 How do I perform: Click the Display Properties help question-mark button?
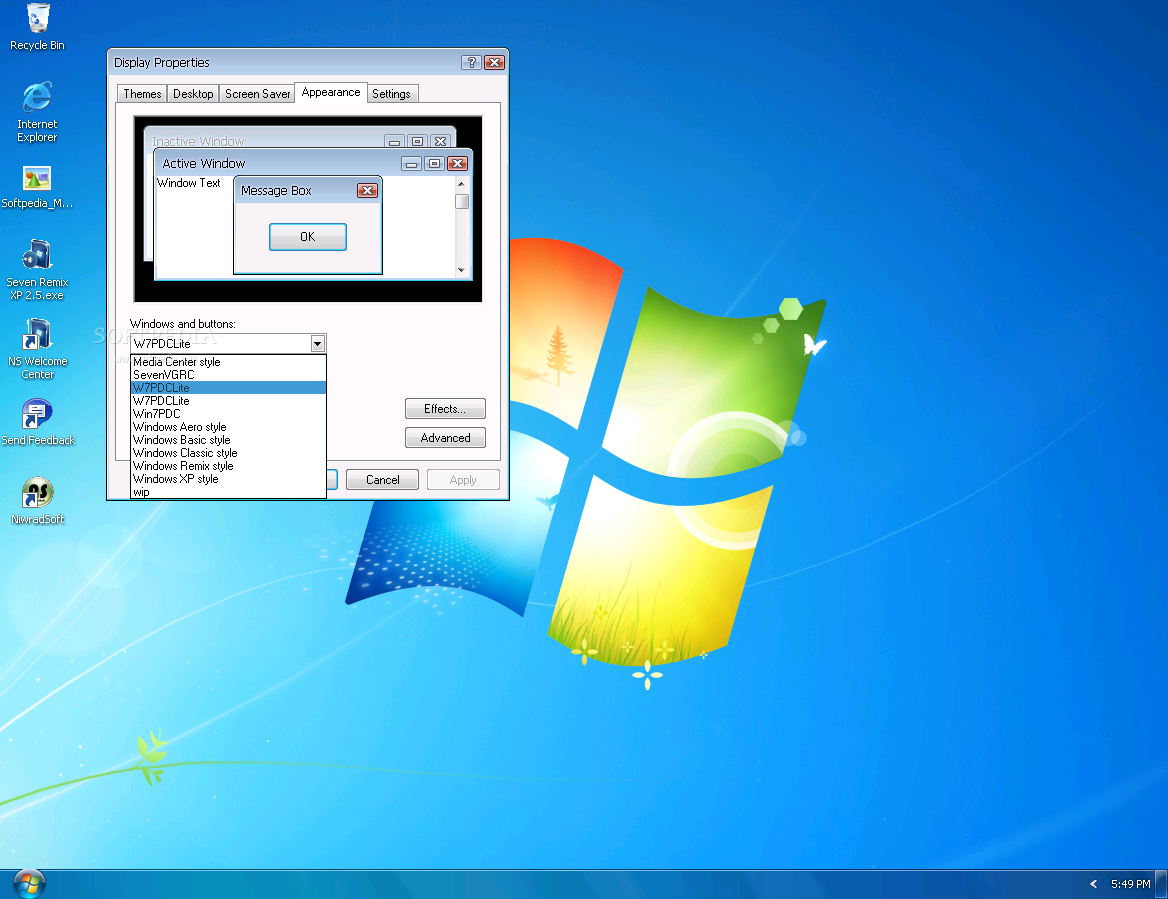pos(471,63)
